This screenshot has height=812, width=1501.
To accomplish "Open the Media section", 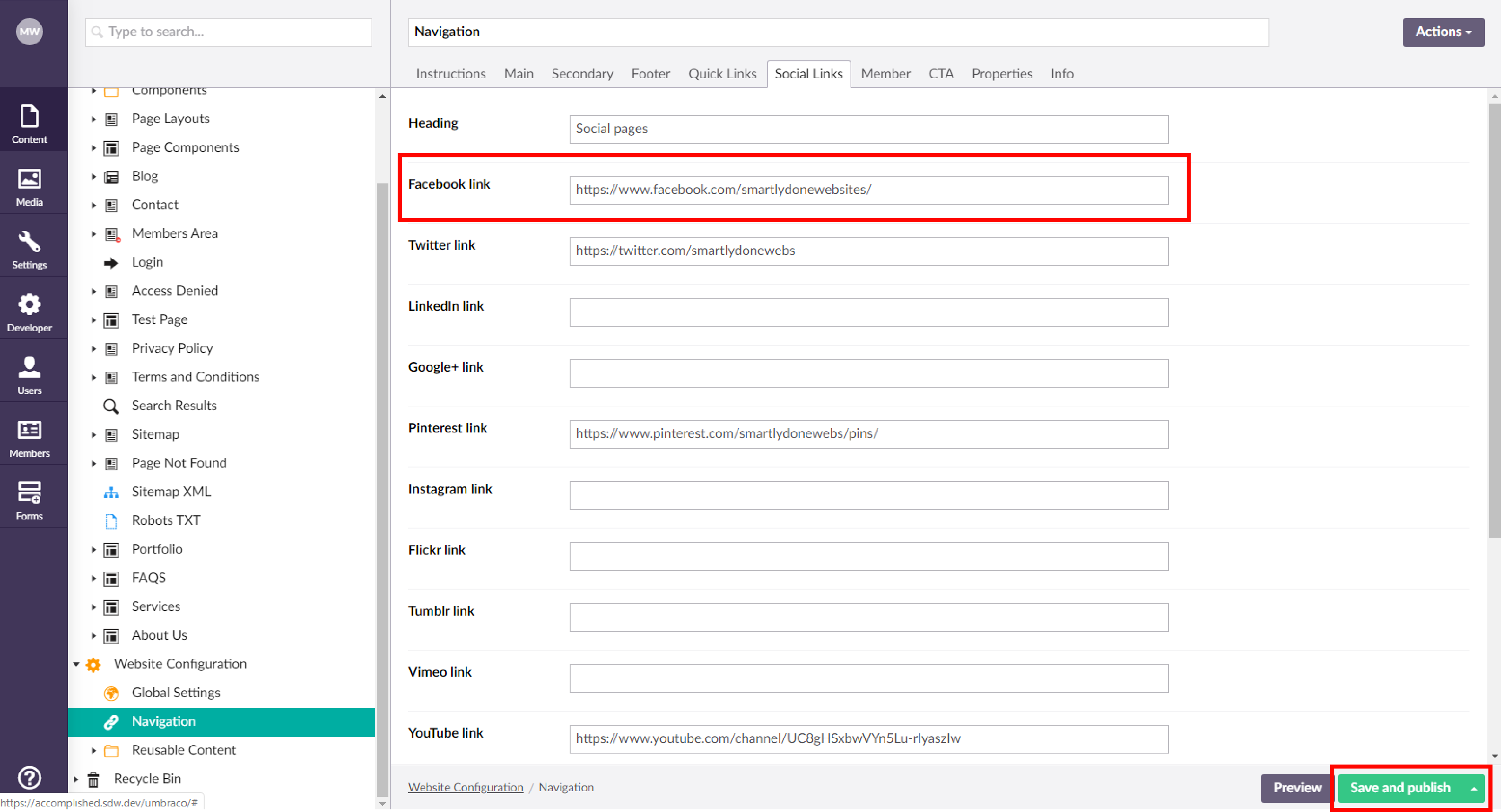I will click(x=29, y=186).
